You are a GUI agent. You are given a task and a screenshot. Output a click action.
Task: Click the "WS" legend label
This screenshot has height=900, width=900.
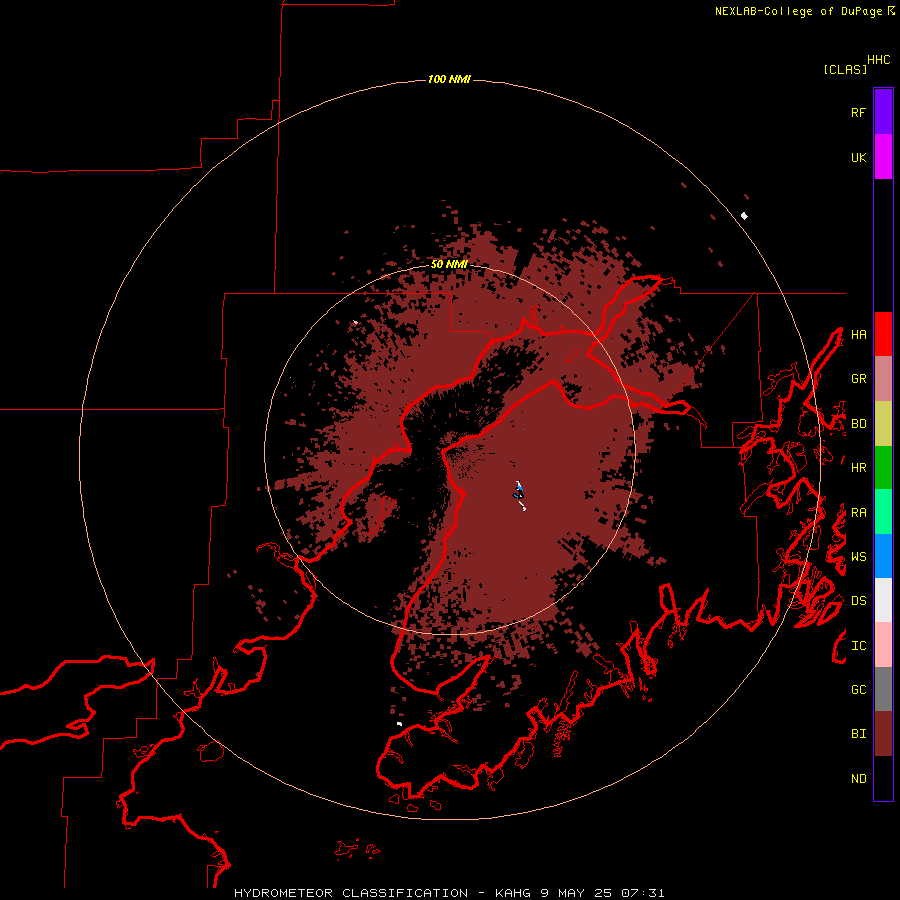[x=859, y=557]
